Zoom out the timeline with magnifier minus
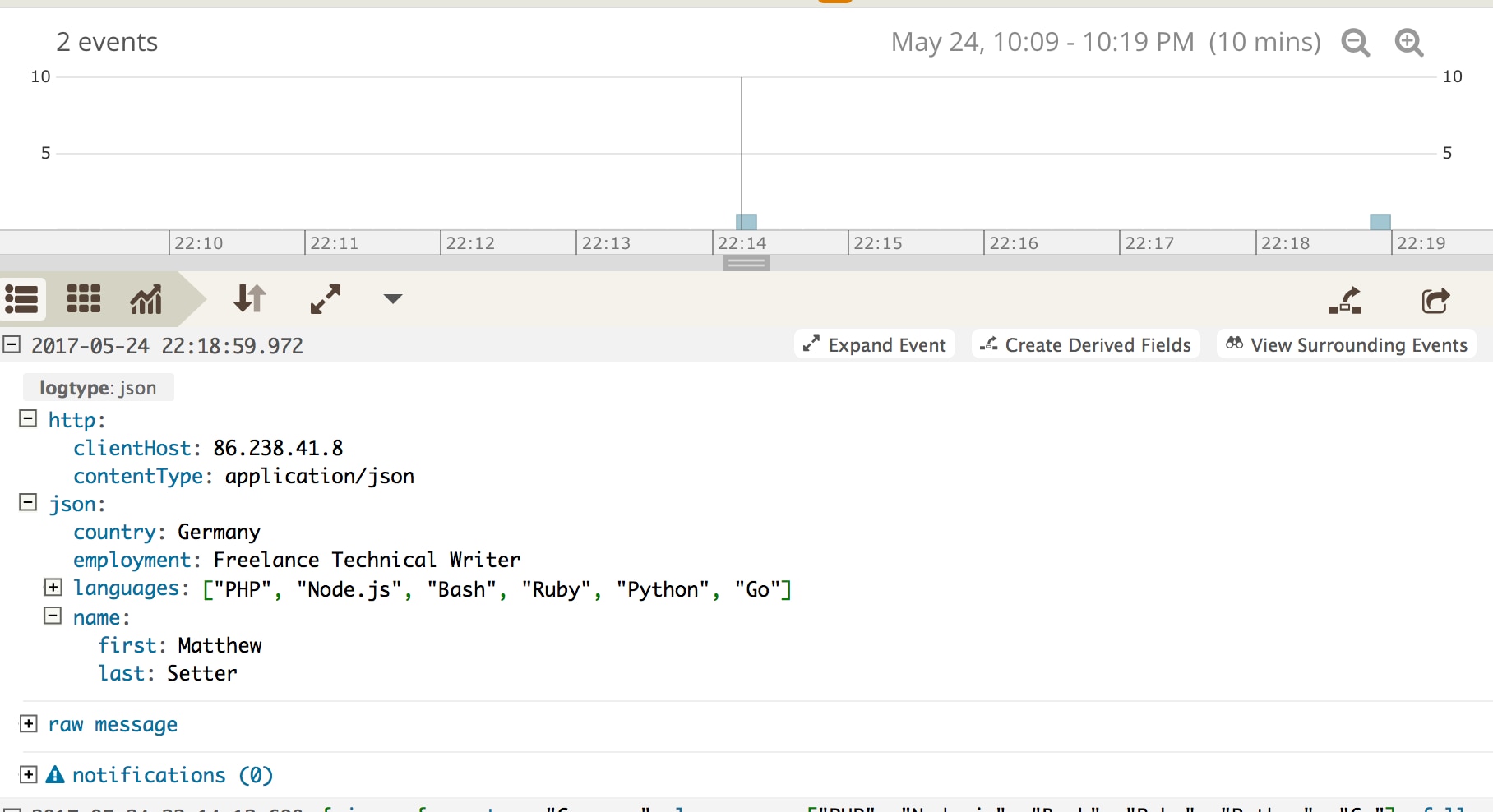 (1355, 42)
